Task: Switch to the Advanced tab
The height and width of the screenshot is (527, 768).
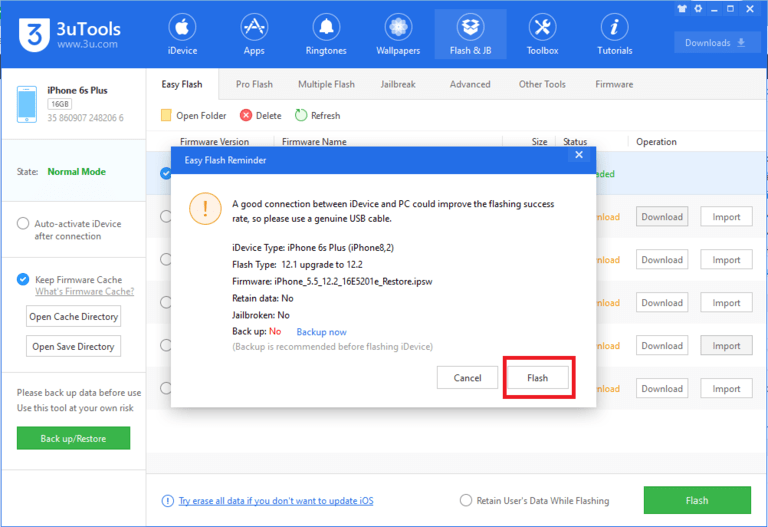Action: [470, 84]
